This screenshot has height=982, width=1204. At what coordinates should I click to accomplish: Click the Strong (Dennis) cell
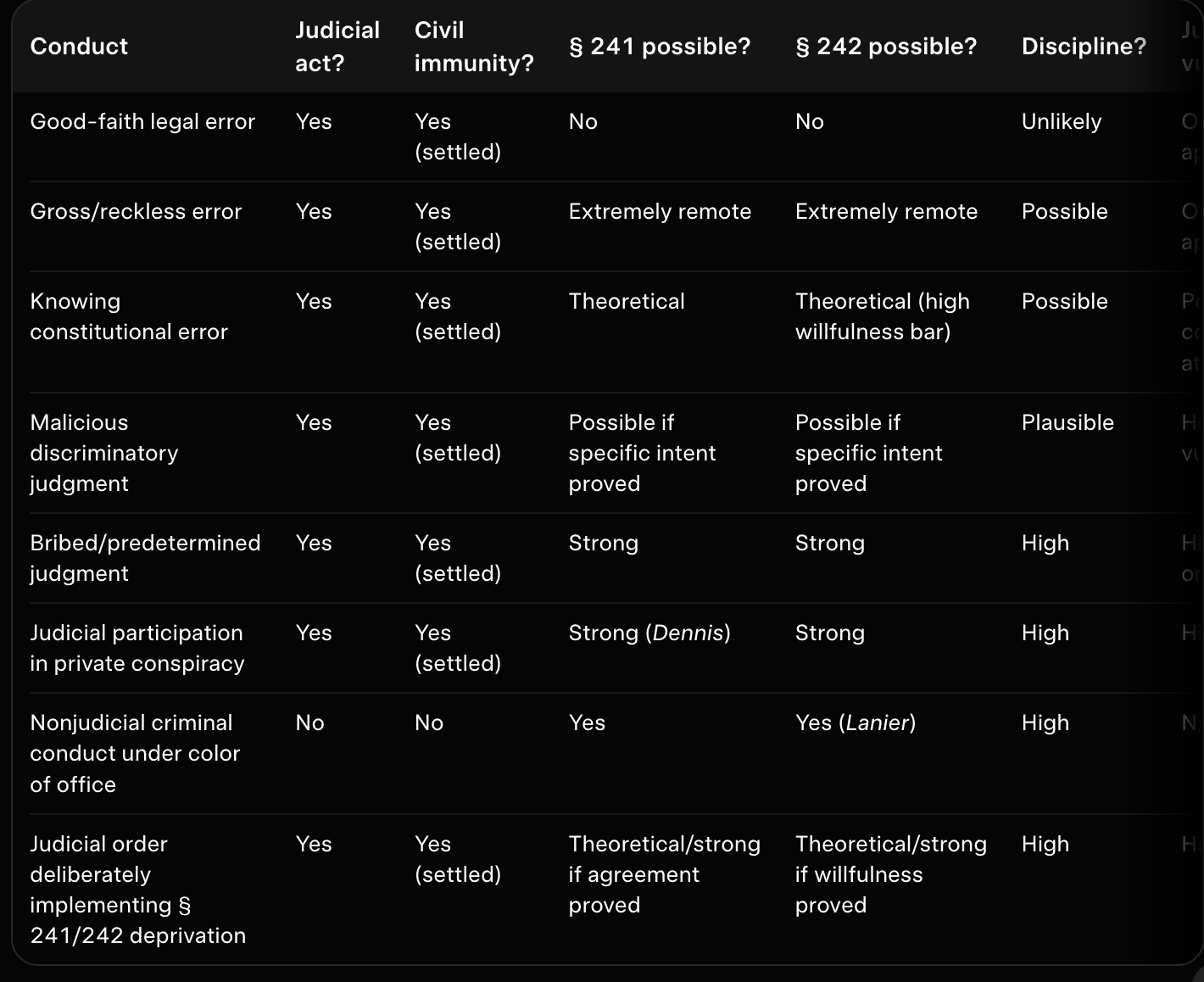pos(649,633)
